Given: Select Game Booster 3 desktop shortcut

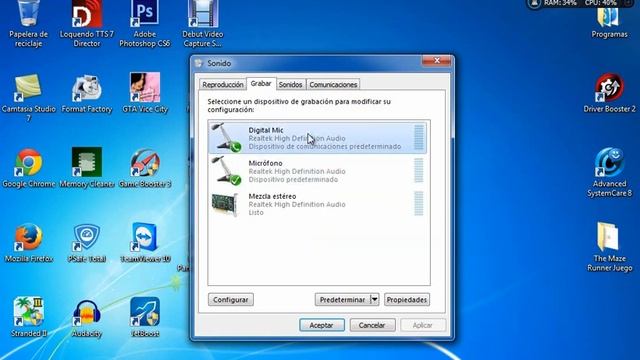Looking at the screenshot, I should tap(145, 168).
